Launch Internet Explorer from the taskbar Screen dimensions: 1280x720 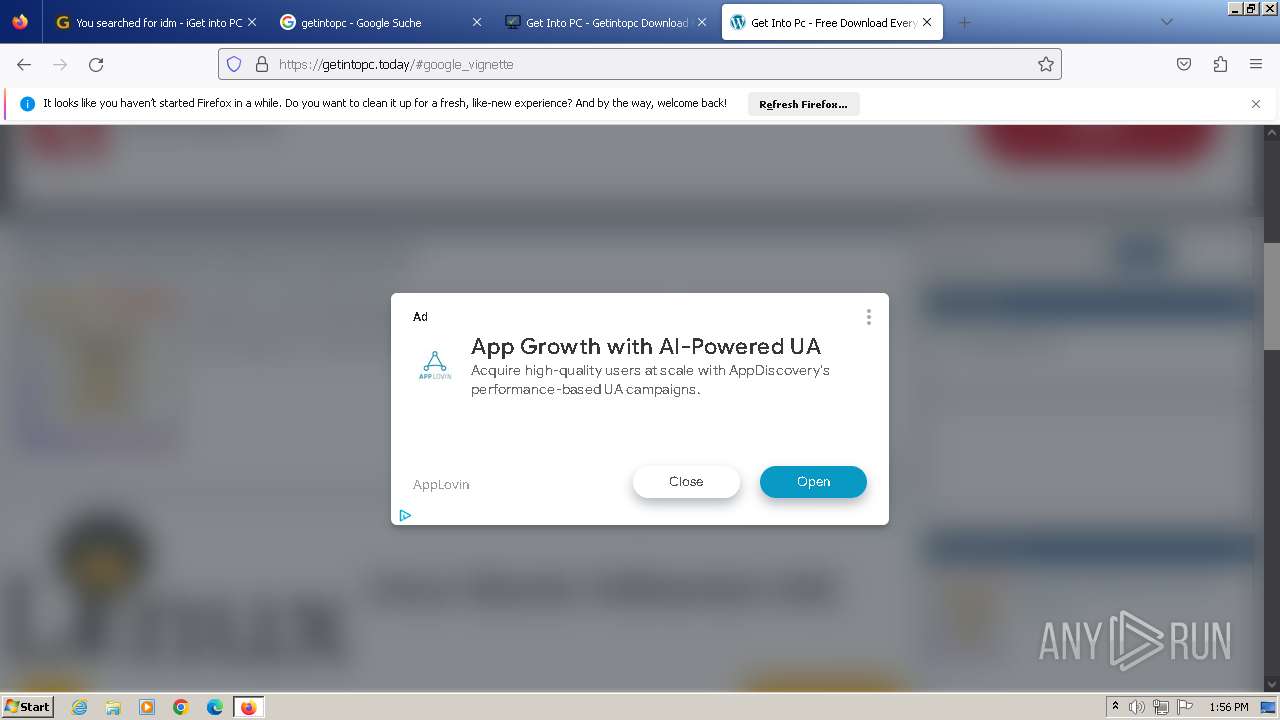point(79,707)
